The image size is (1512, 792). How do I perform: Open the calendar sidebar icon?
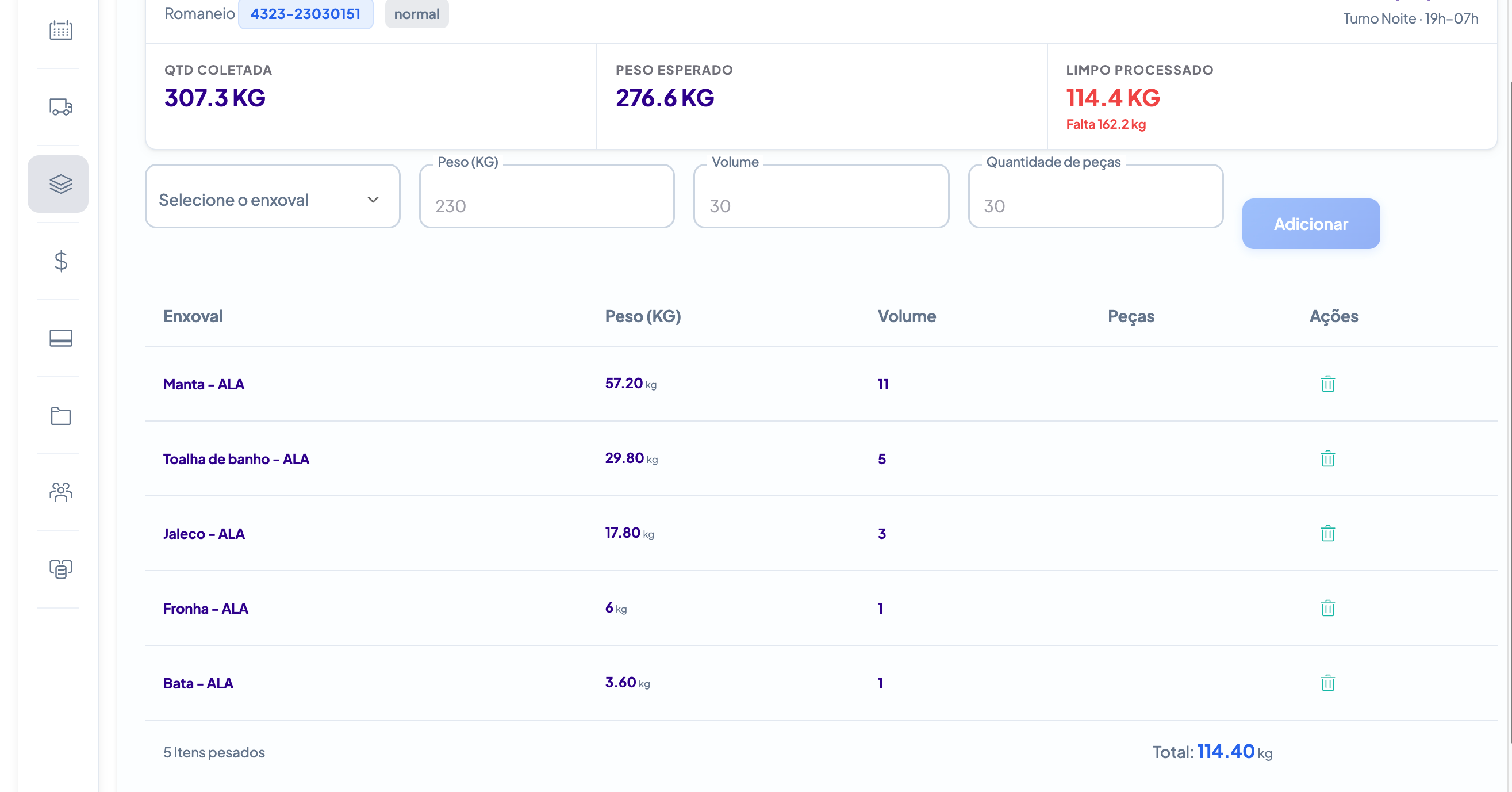pos(60,30)
